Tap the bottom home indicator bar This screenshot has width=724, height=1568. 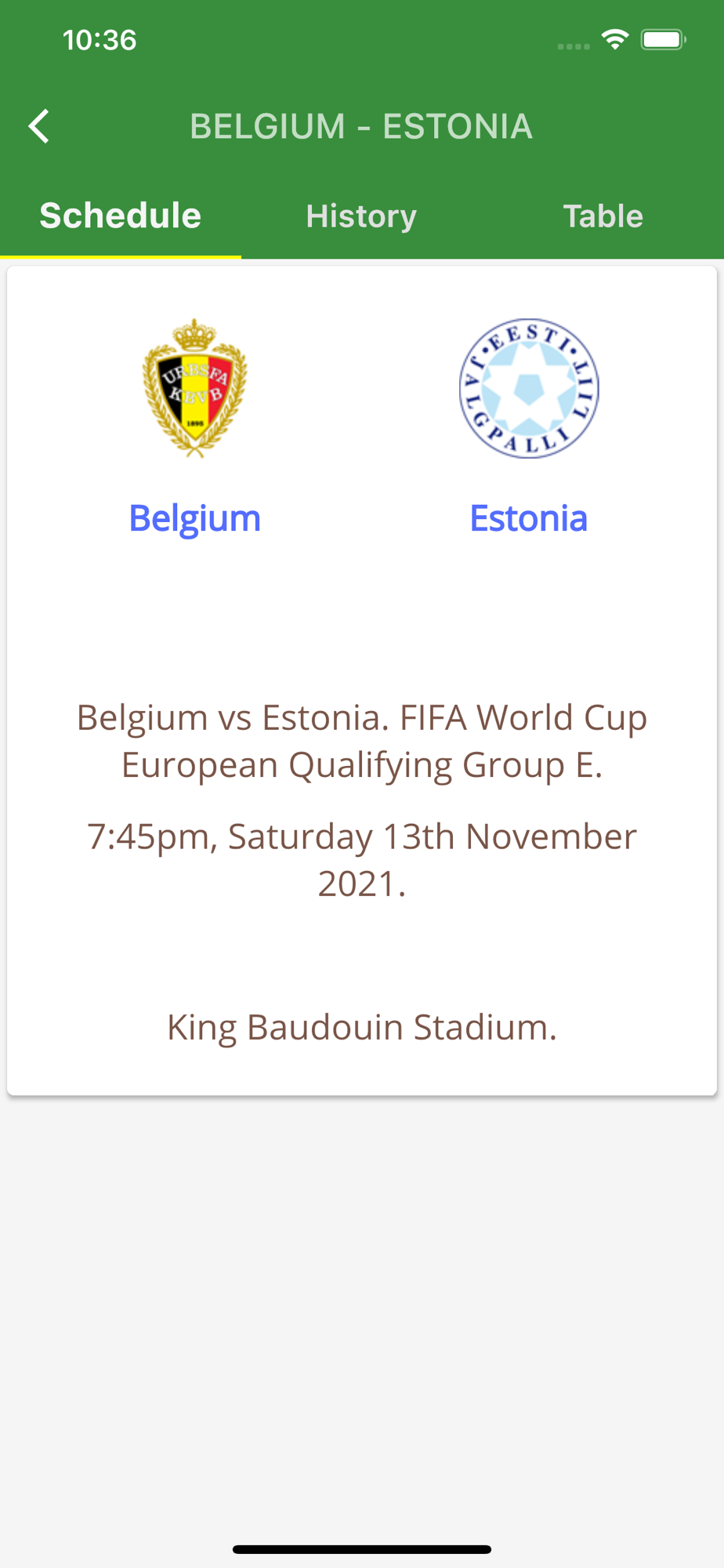pos(362,1549)
